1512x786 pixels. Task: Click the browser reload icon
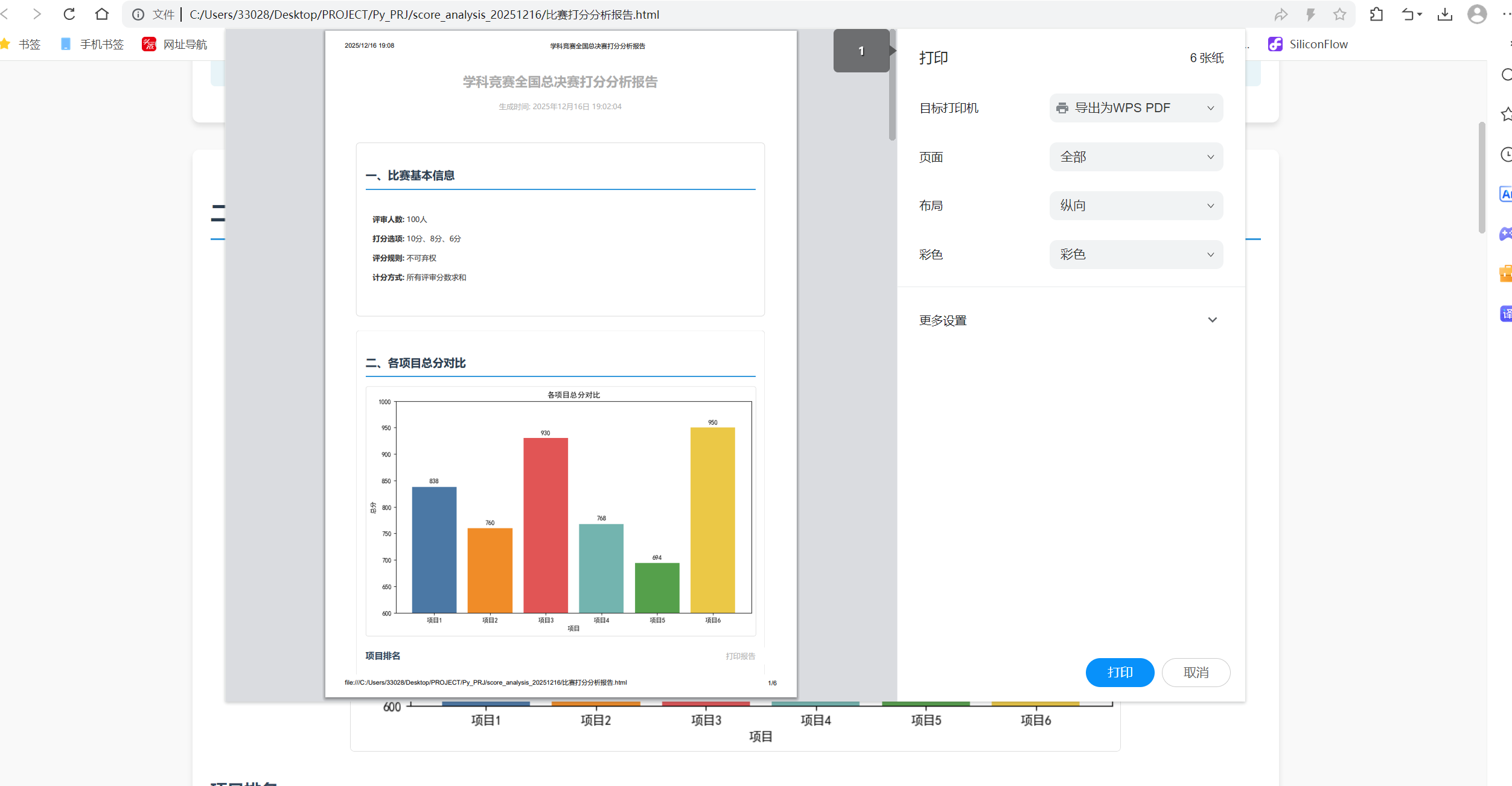[69, 14]
